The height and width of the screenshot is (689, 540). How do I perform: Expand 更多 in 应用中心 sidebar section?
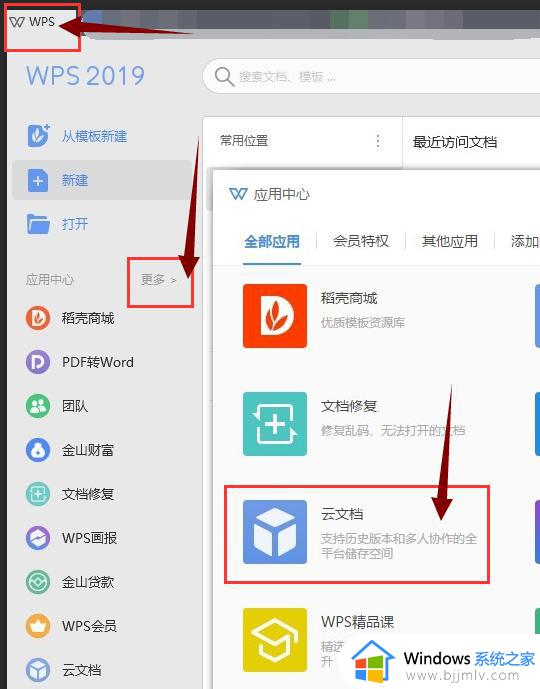point(159,279)
